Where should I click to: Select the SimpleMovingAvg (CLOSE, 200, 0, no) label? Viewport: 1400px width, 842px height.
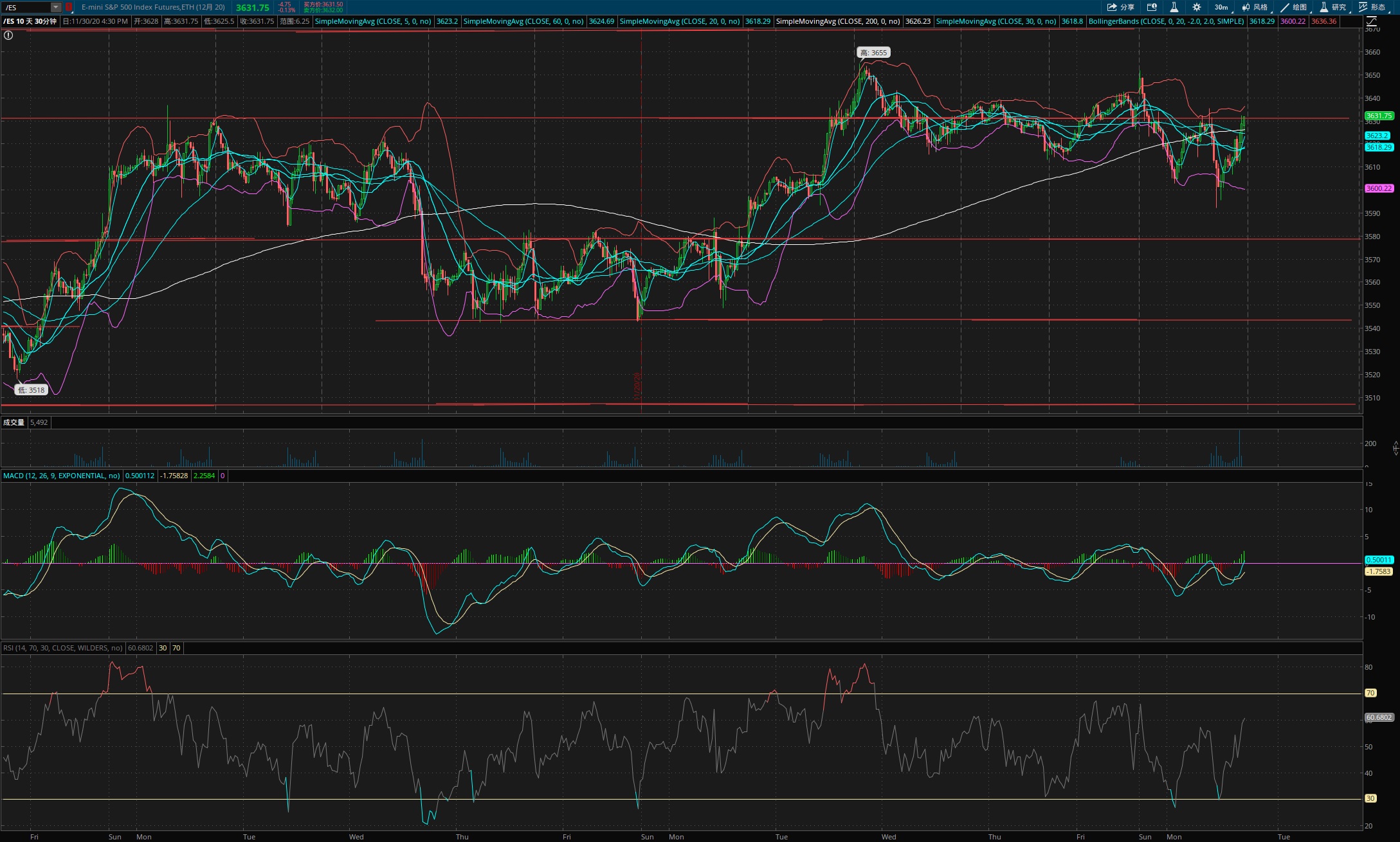838,21
